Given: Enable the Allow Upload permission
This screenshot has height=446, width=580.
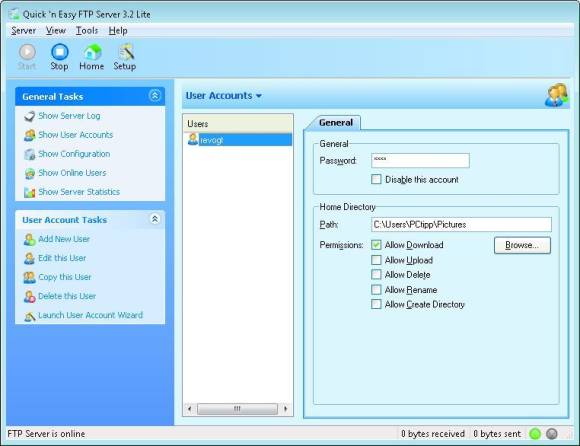Looking at the screenshot, I should pyautogui.click(x=376, y=260).
